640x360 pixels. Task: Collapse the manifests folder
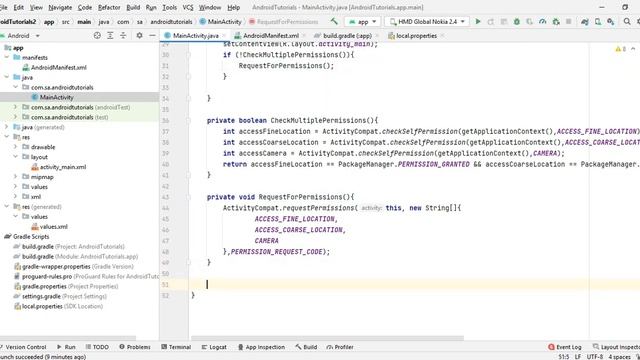tap(7, 58)
